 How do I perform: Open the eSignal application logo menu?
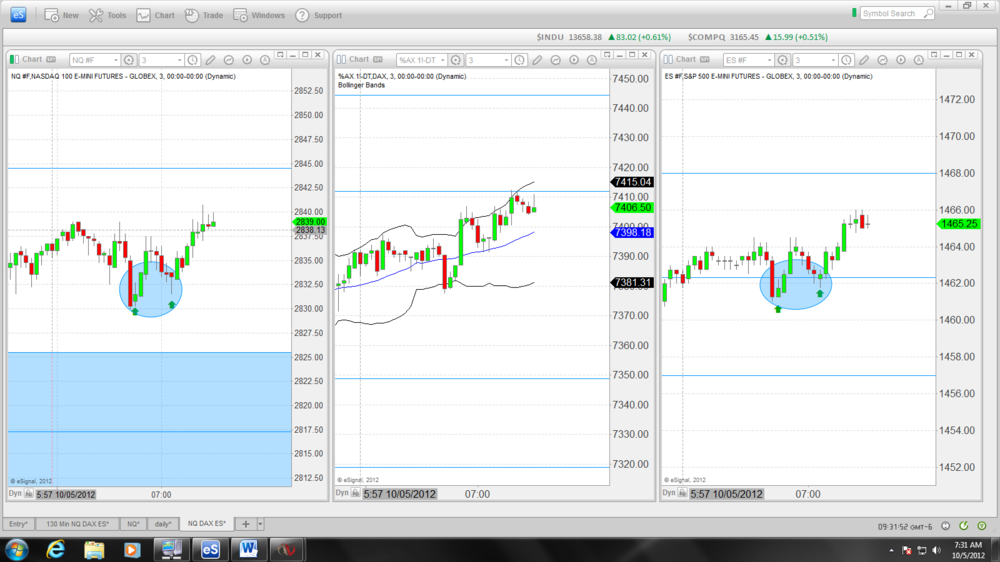[18, 15]
